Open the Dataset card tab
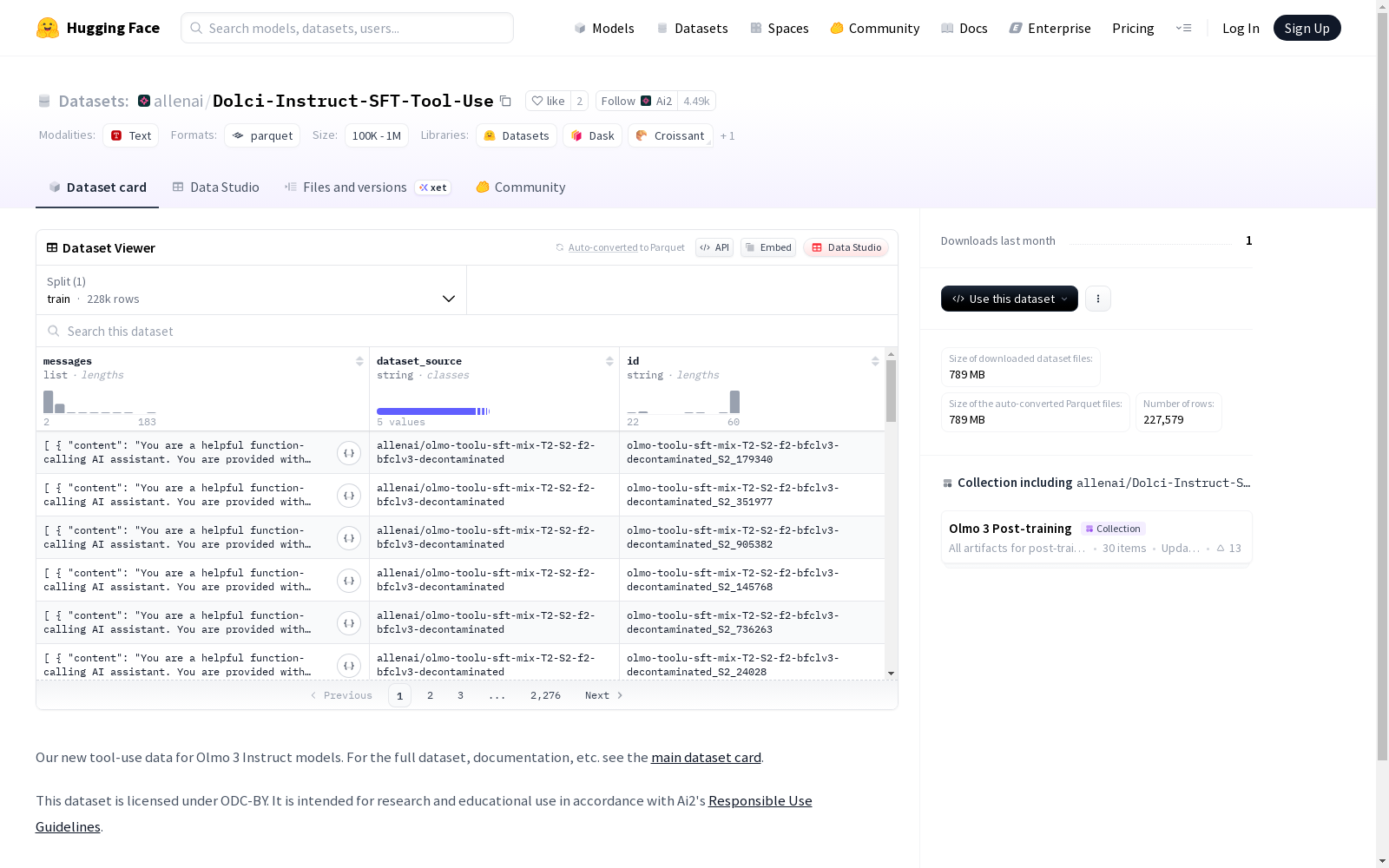 (x=97, y=187)
